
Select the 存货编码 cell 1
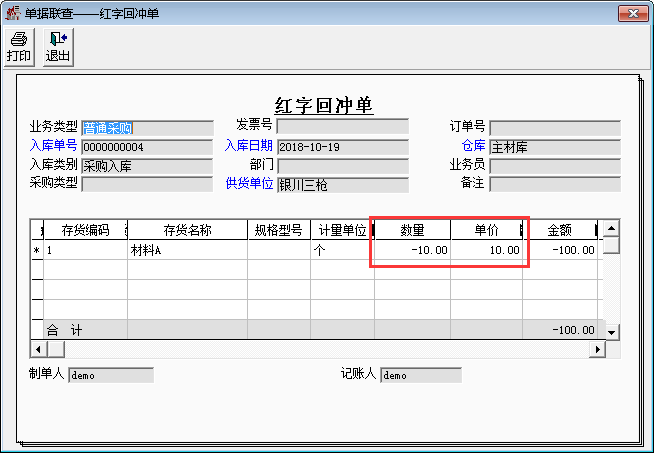[x=86, y=250]
